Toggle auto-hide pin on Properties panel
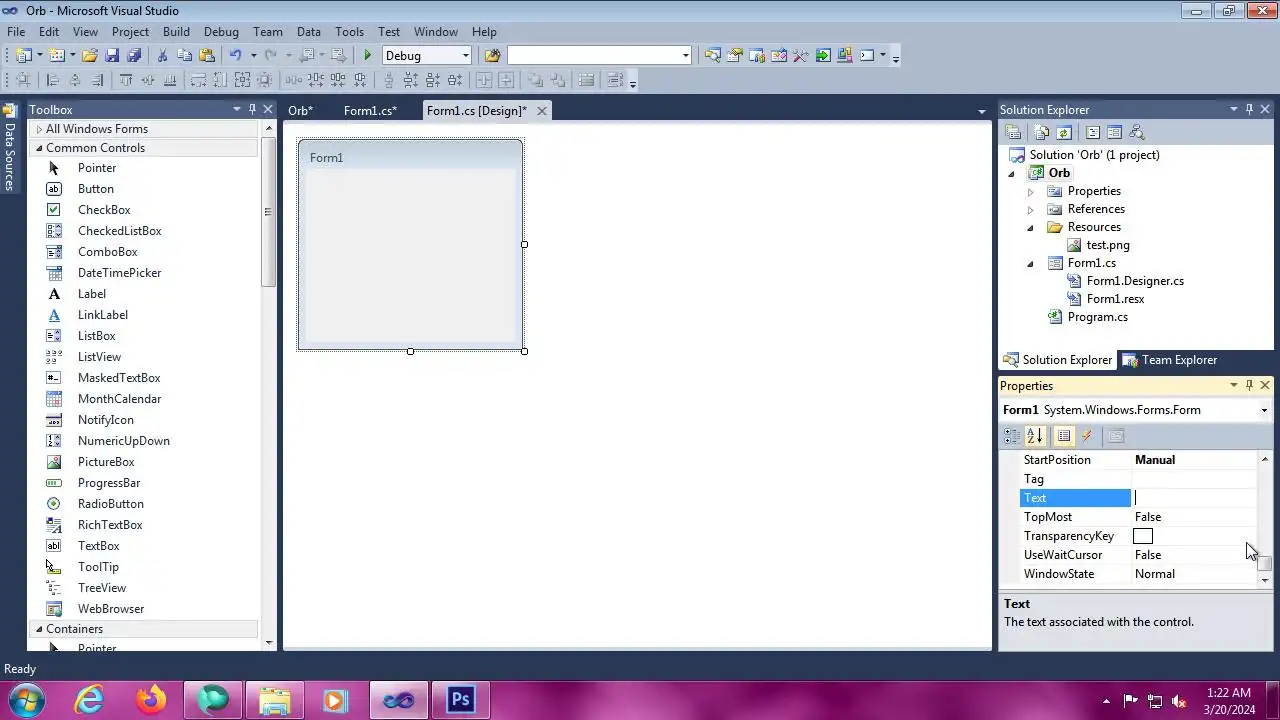Screen dimensions: 1280x720 click(x=1249, y=385)
